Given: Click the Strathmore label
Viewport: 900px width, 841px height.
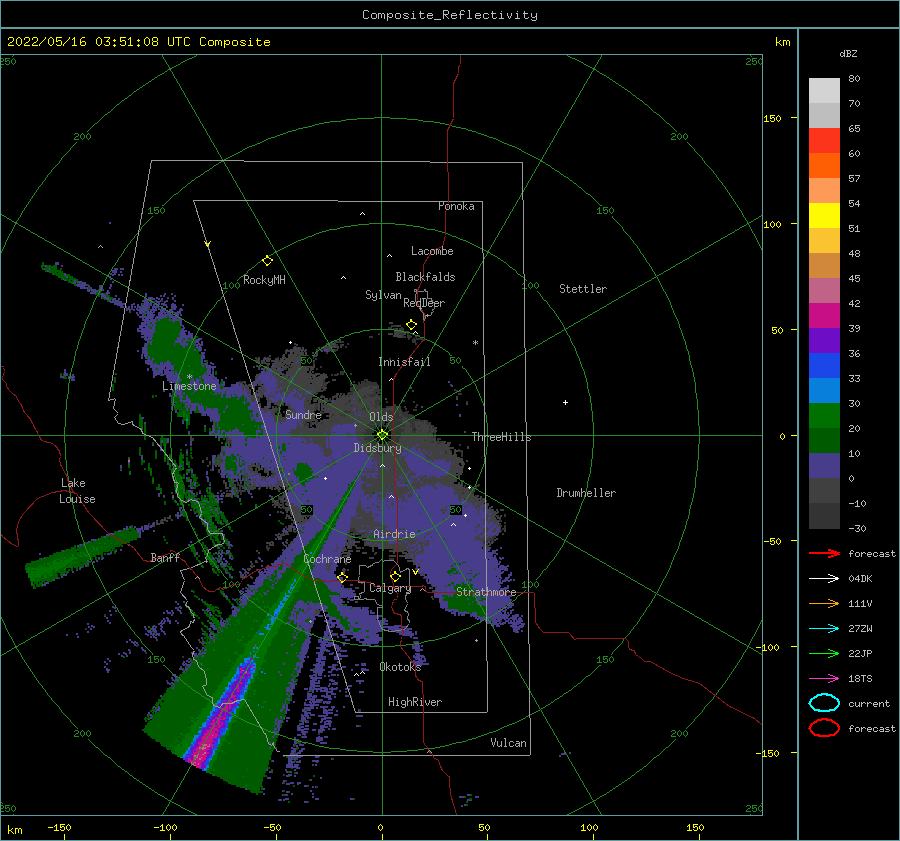Looking at the screenshot, I should (486, 592).
